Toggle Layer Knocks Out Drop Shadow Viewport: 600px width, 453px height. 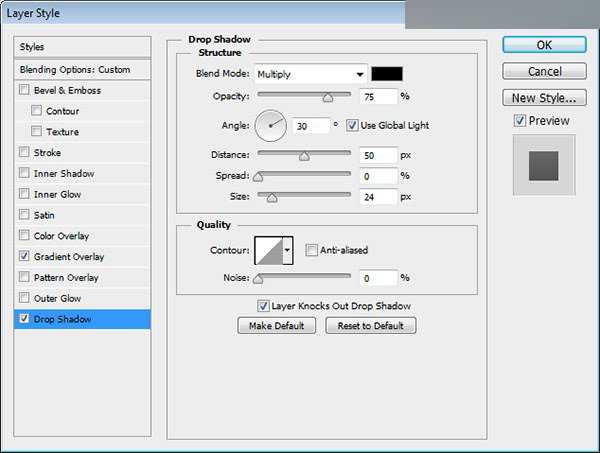(263, 306)
